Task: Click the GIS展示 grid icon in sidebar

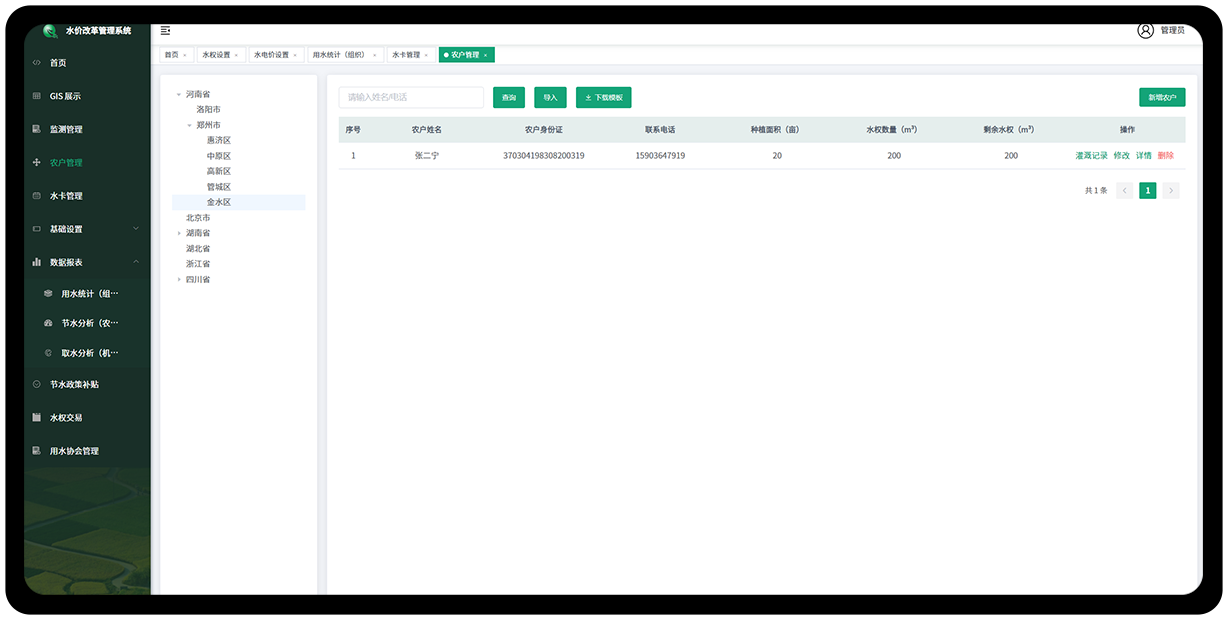Action: pyautogui.click(x=37, y=96)
